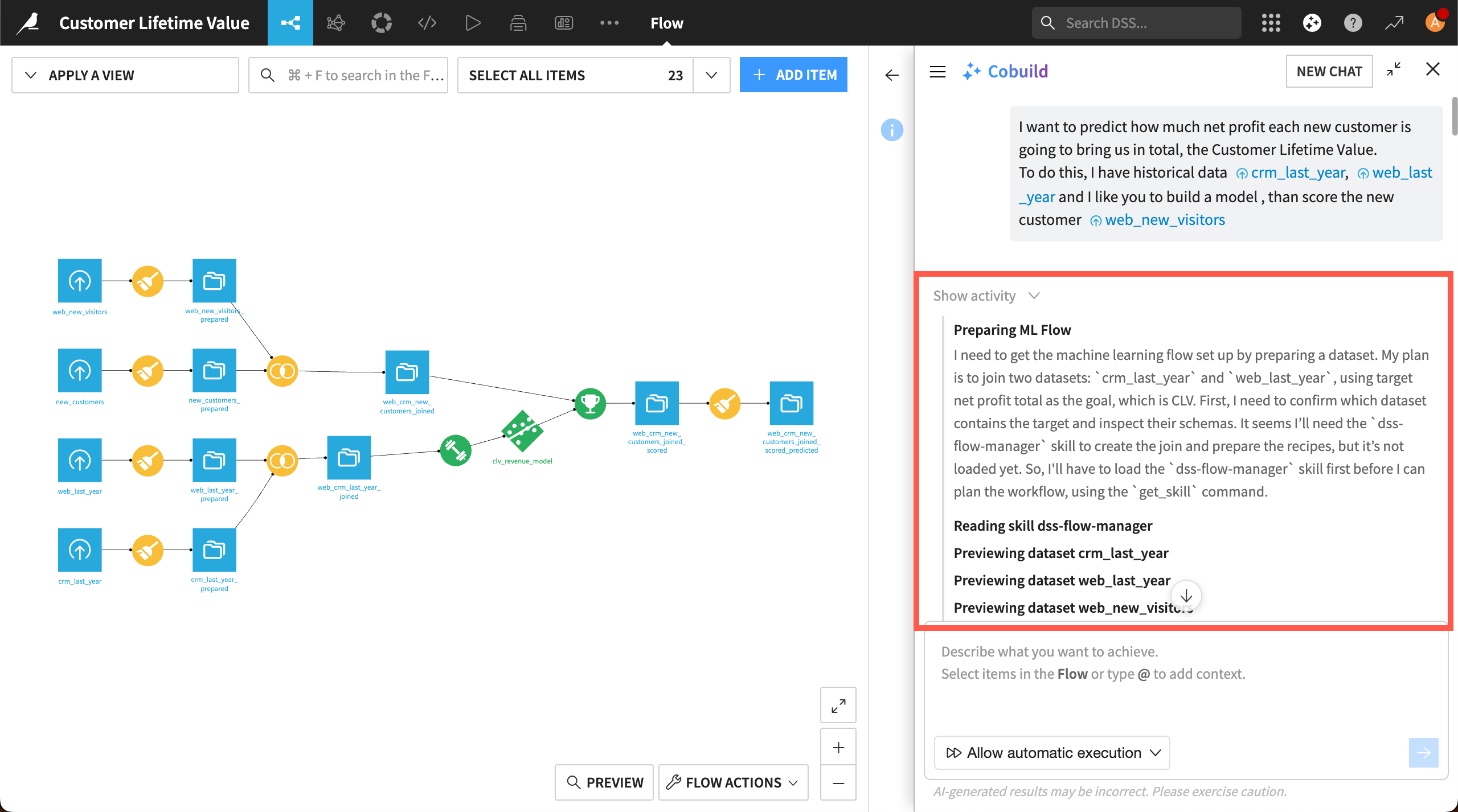Image resolution: width=1458 pixels, height=812 pixels.
Task: Open the user profile avatar
Action: (1435, 23)
